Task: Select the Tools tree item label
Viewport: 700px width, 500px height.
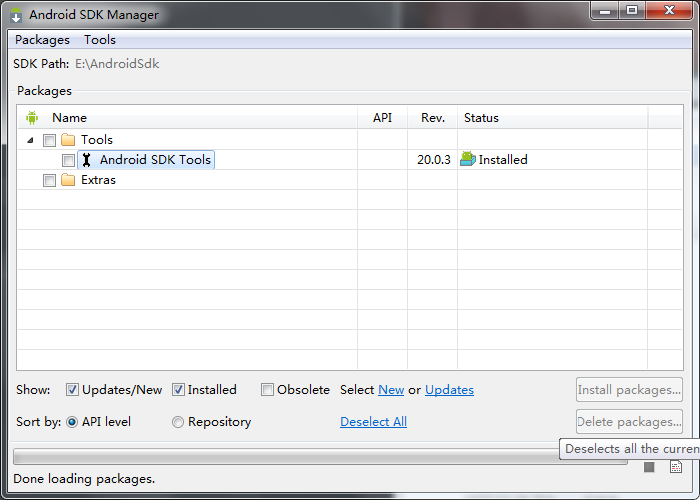Action: point(97,140)
